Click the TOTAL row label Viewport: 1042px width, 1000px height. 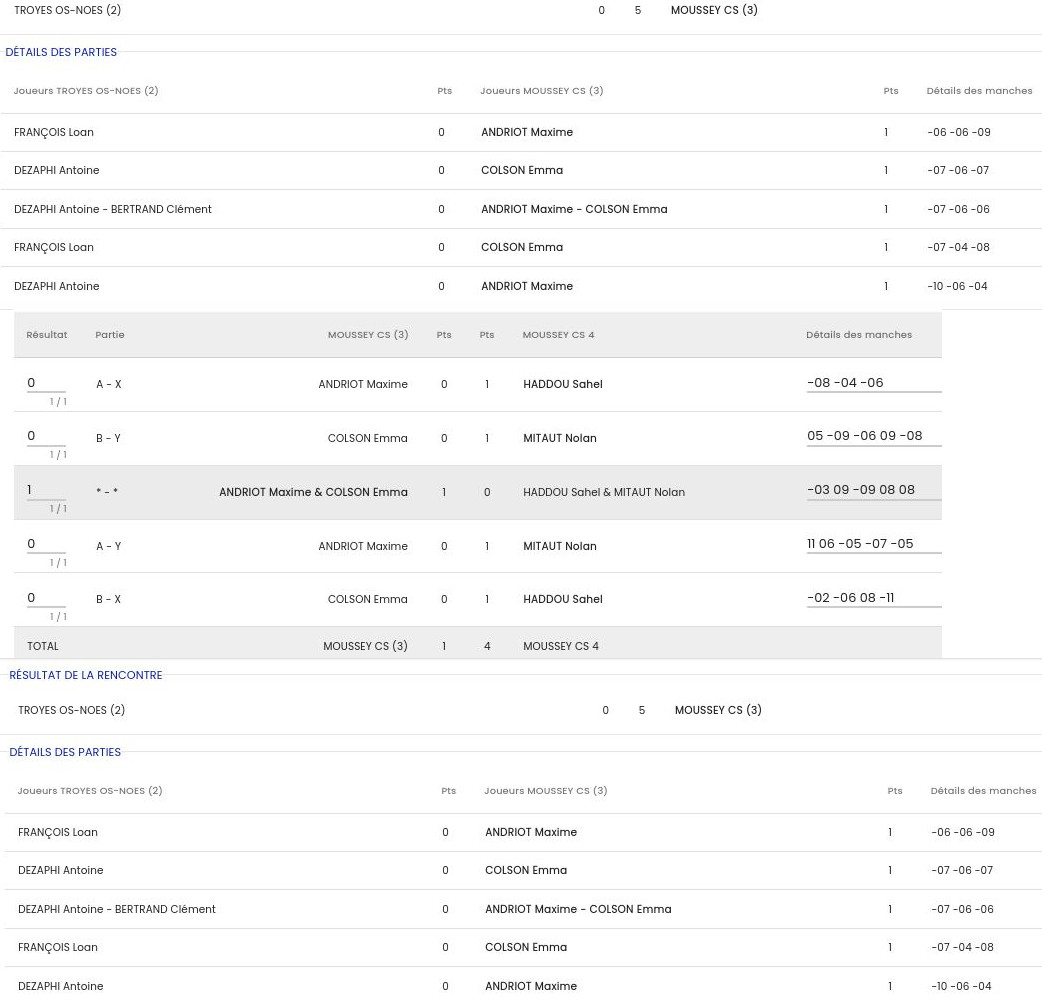click(43, 646)
